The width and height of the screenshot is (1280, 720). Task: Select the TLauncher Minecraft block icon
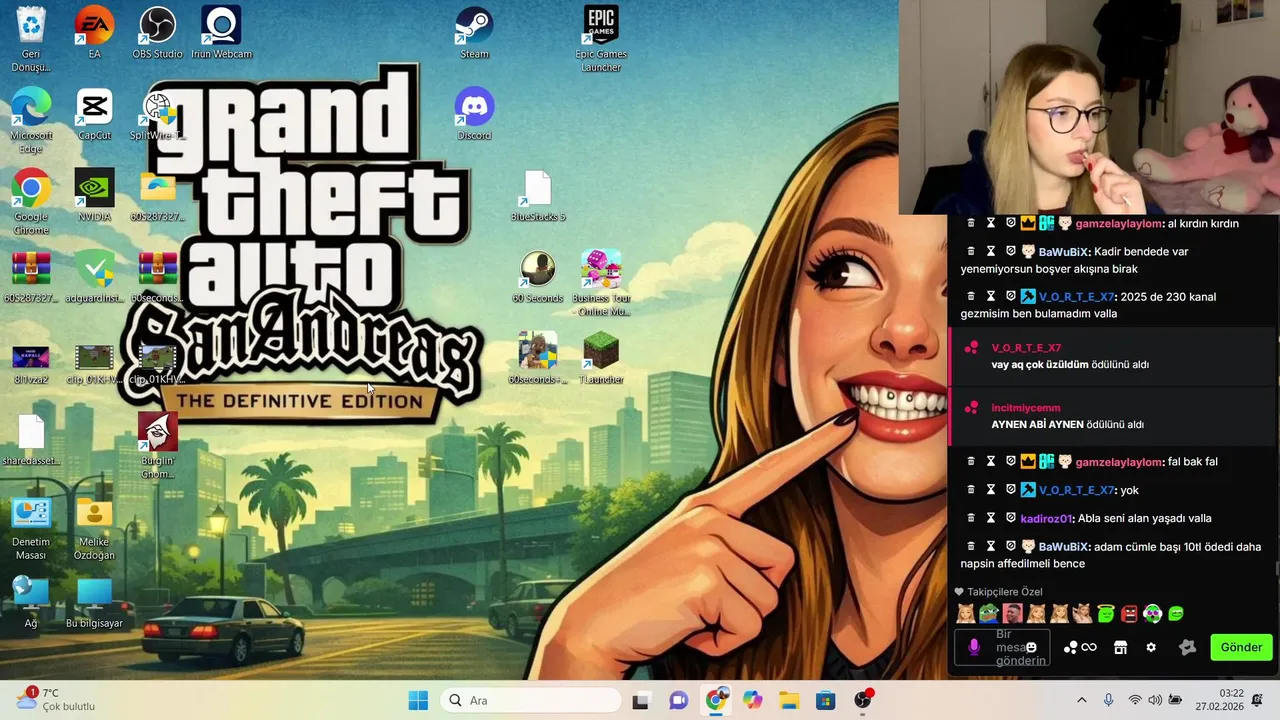point(601,358)
